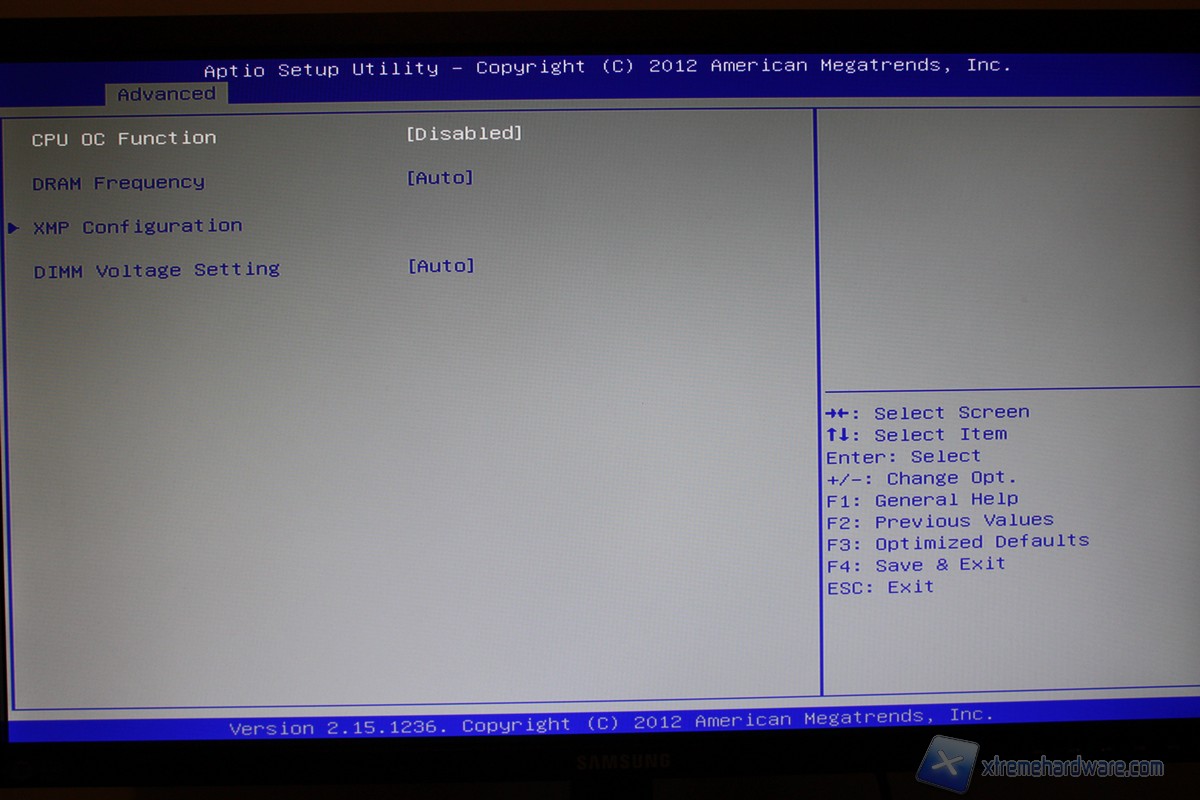
Task: Click the Select Screen arrows icon
Action: click(x=843, y=413)
